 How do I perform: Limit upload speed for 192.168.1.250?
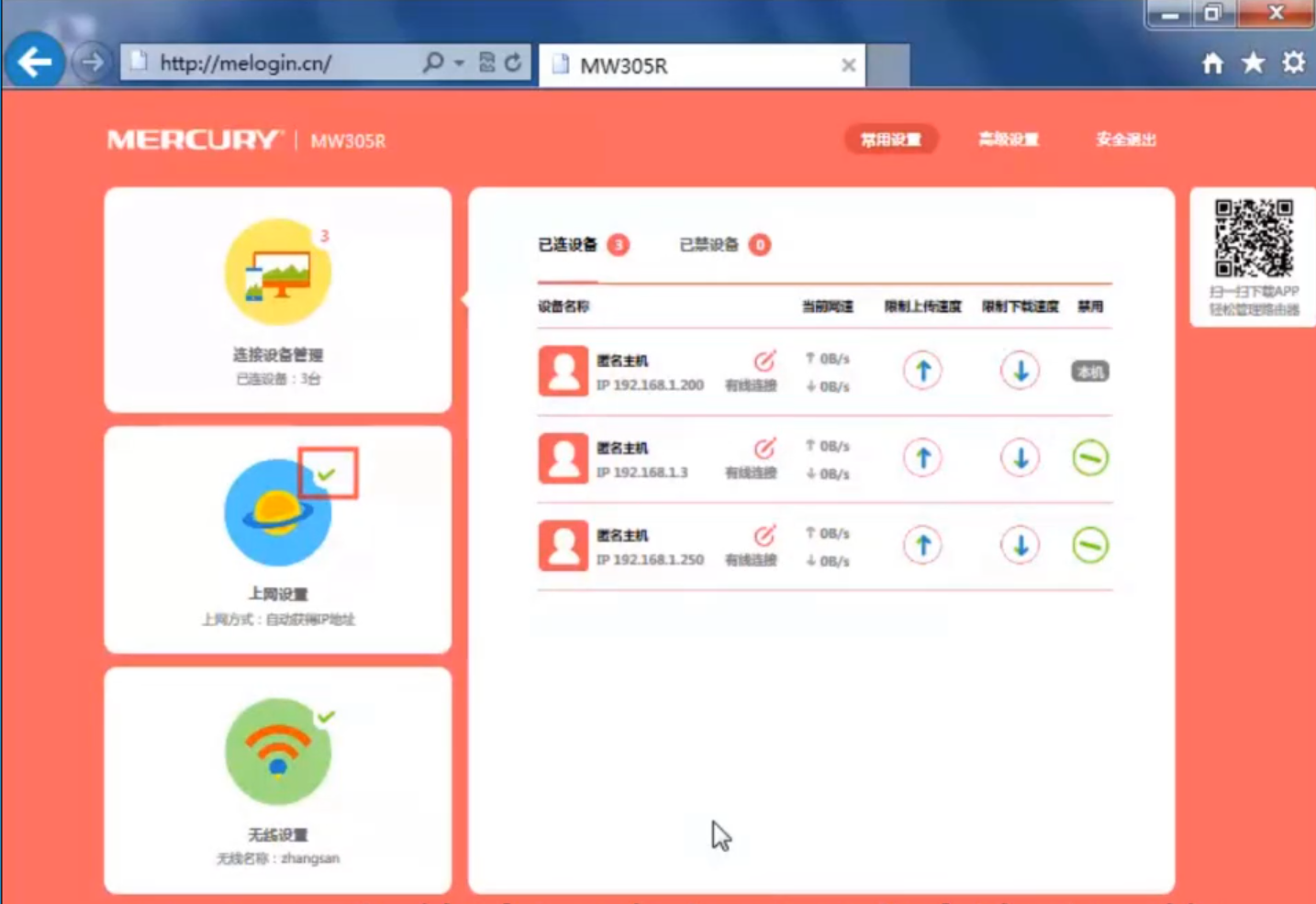click(x=923, y=545)
